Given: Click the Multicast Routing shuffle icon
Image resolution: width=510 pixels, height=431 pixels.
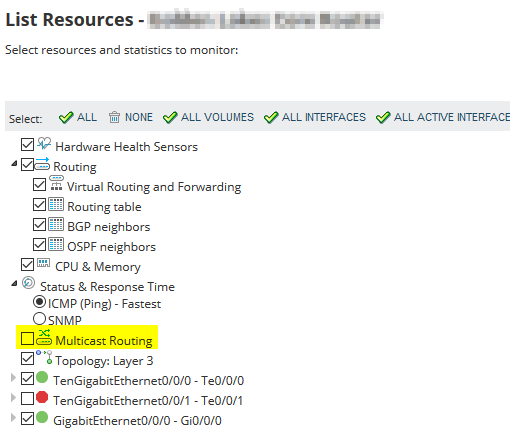Looking at the screenshot, I should [x=44, y=337].
